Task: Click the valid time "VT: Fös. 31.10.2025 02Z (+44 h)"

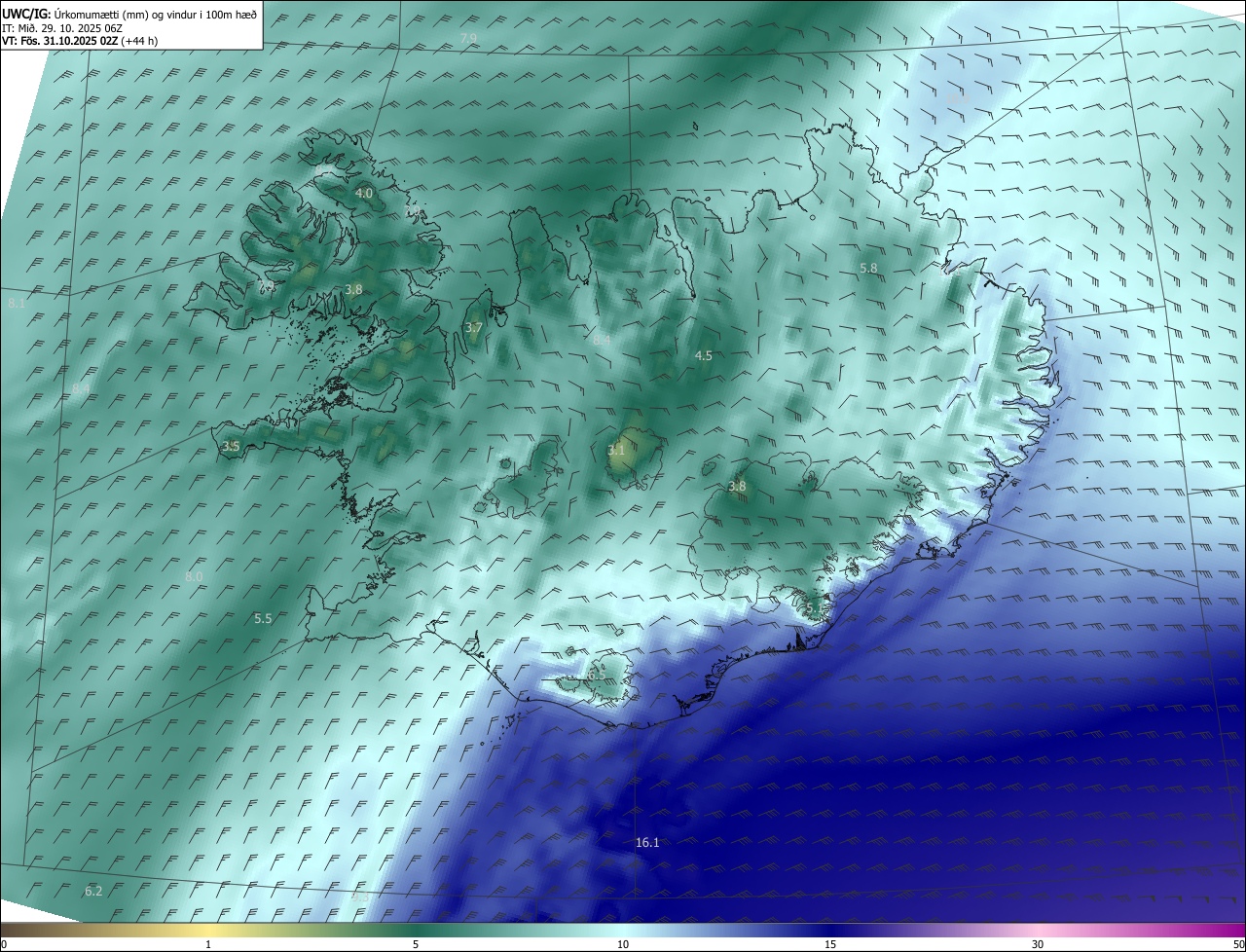Action: click(80, 41)
